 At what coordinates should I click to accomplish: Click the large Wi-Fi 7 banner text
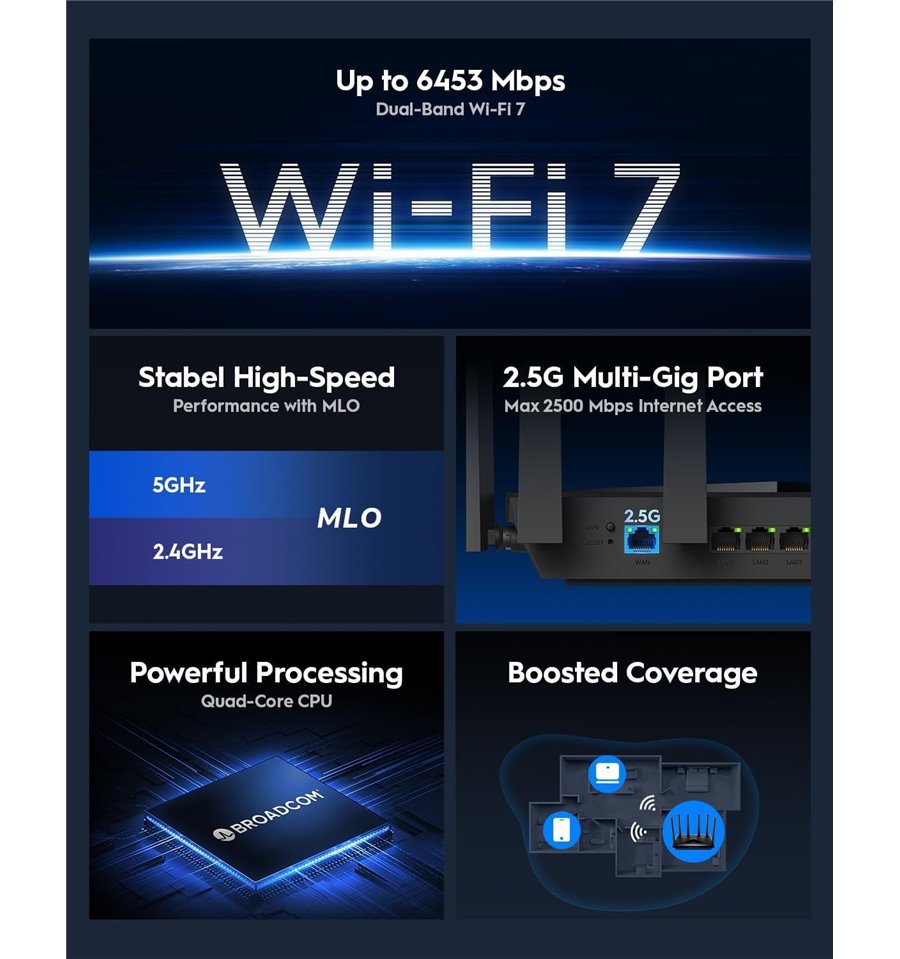point(450,208)
